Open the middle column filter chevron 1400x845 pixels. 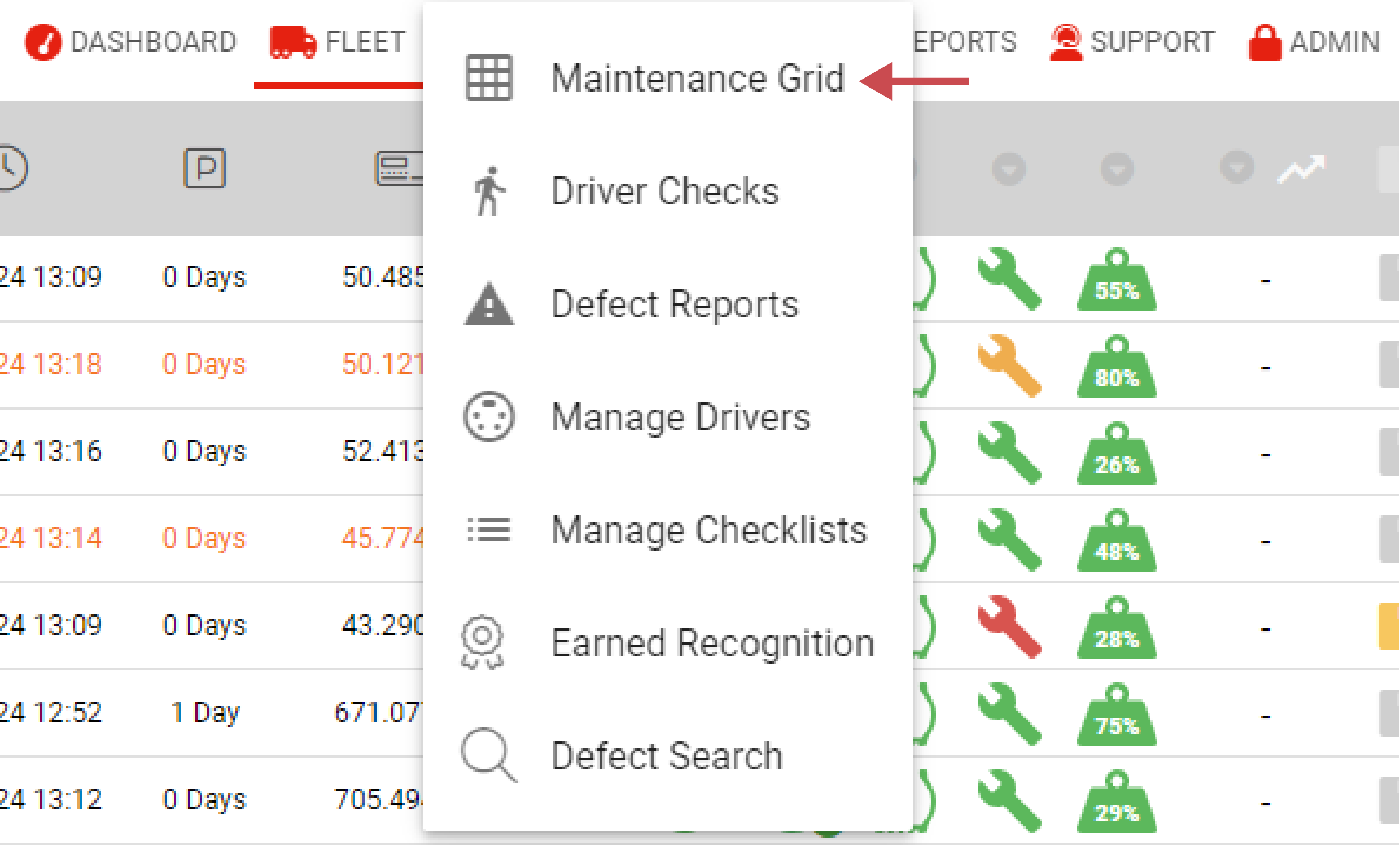pos(1117,169)
